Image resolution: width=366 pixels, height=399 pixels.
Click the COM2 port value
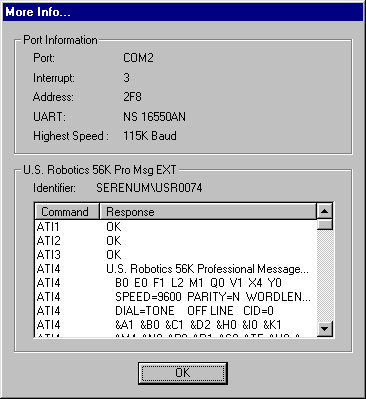pos(138,58)
